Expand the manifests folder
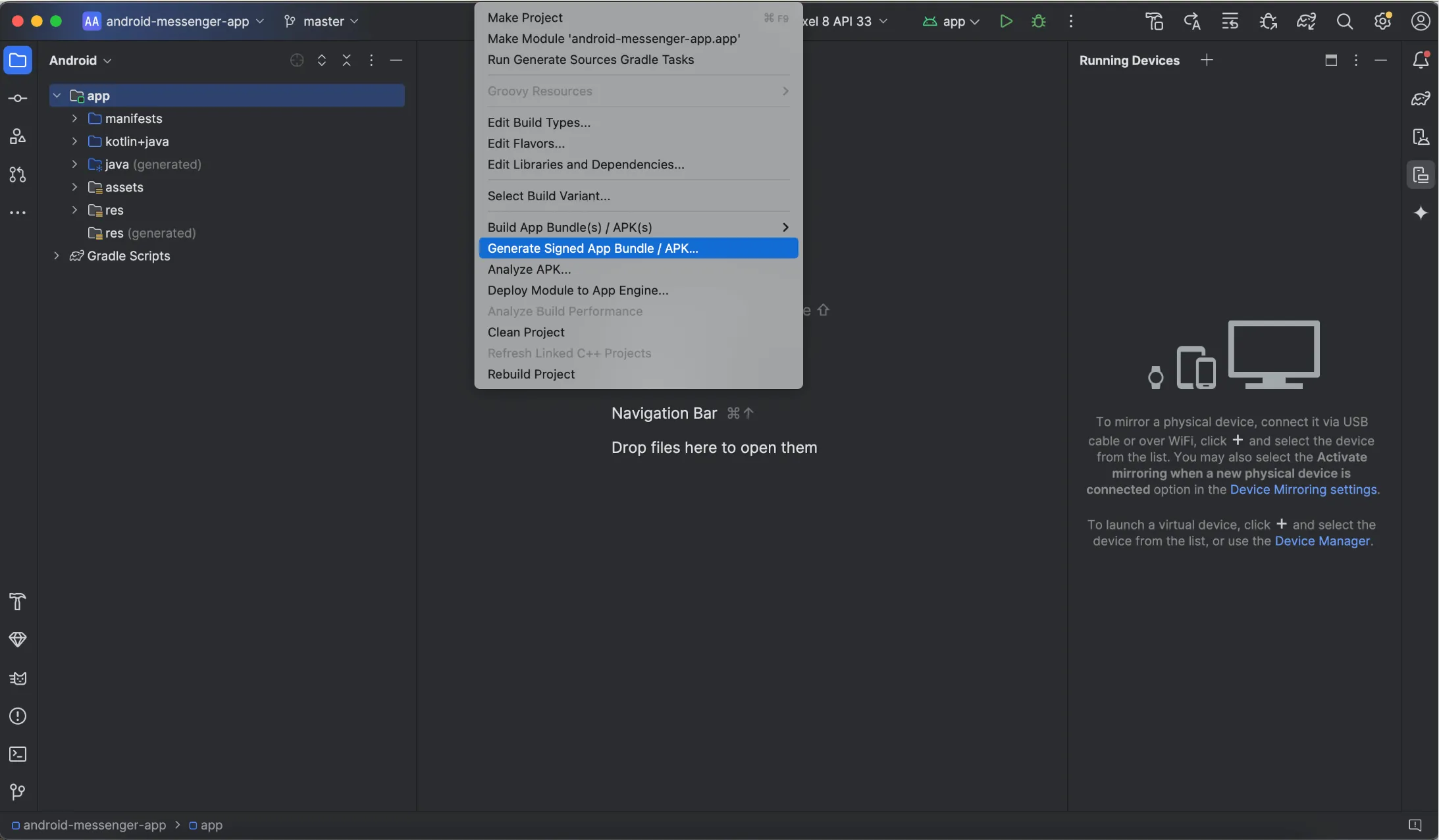The image size is (1439, 840). click(x=75, y=118)
